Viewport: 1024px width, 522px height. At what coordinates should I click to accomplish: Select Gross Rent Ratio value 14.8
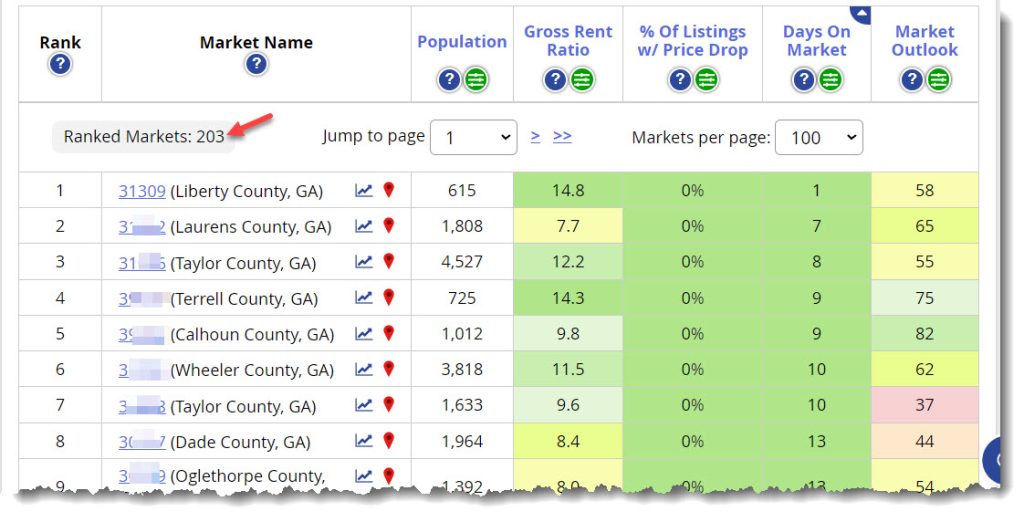568,190
